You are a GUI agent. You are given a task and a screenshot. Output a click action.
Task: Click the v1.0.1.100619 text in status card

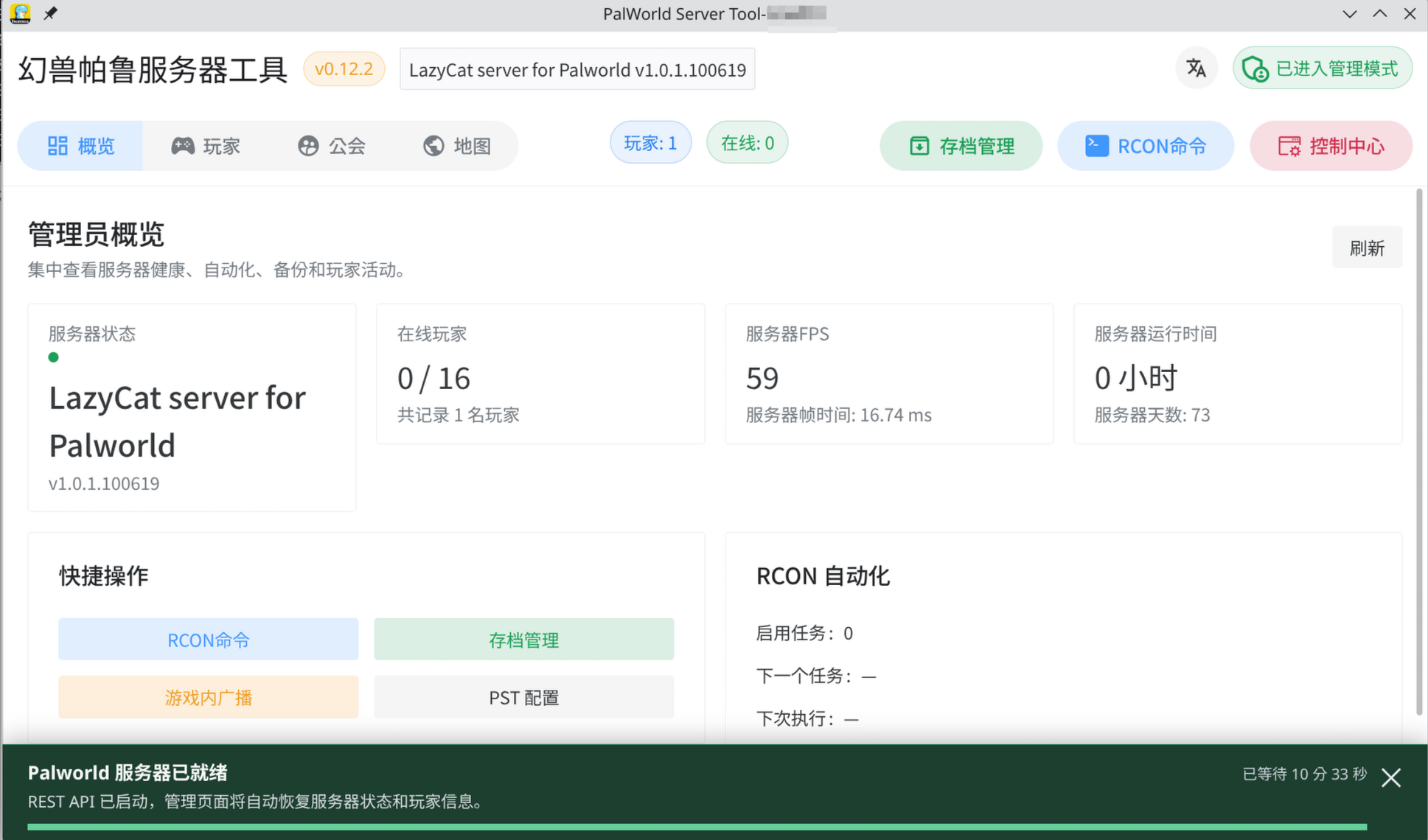tap(104, 483)
